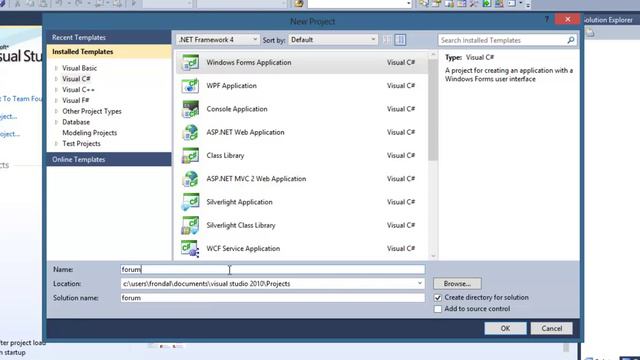Screen dimensions: 640x360
Task: Open the Sort by Default dropdown
Action: pyautogui.click(x=333, y=40)
